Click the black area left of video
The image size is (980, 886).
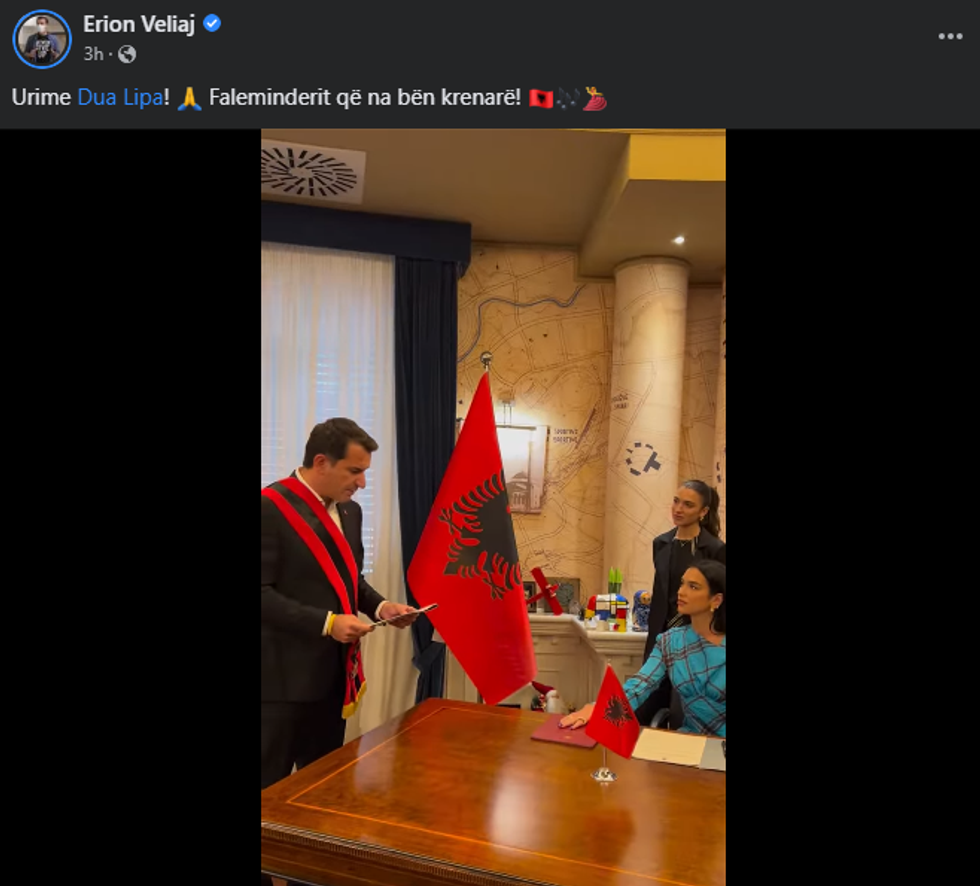tap(130, 507)
